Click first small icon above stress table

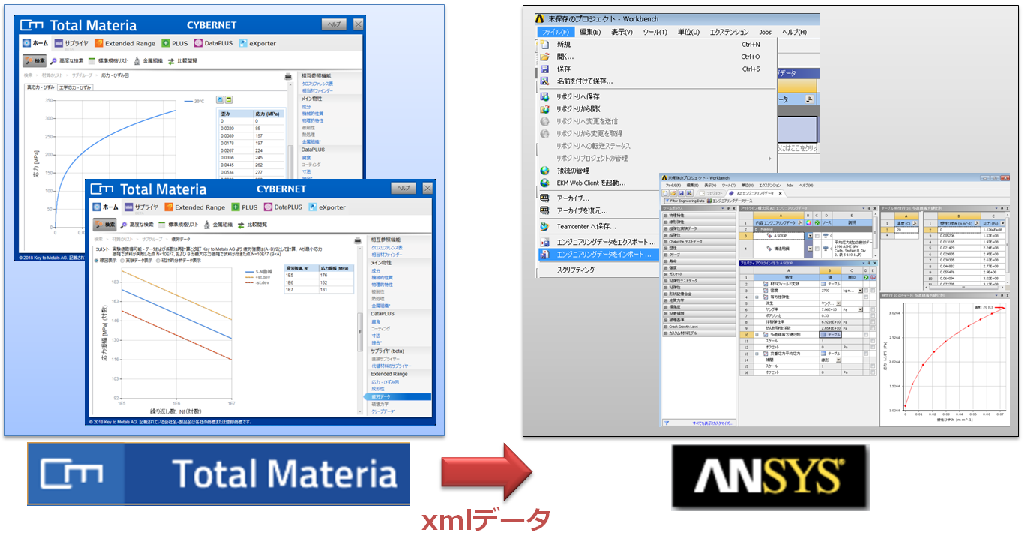tap(220, 100)
